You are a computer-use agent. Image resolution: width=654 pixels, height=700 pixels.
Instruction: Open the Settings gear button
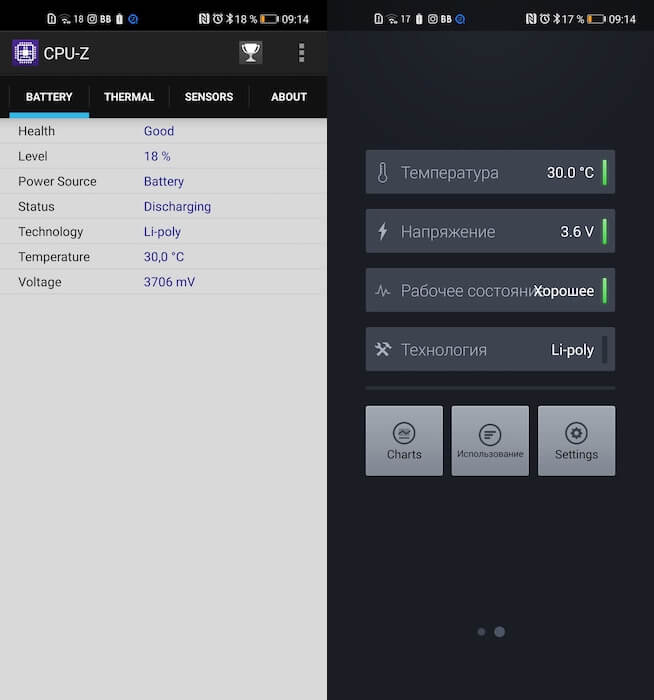(x=576, y=441)
